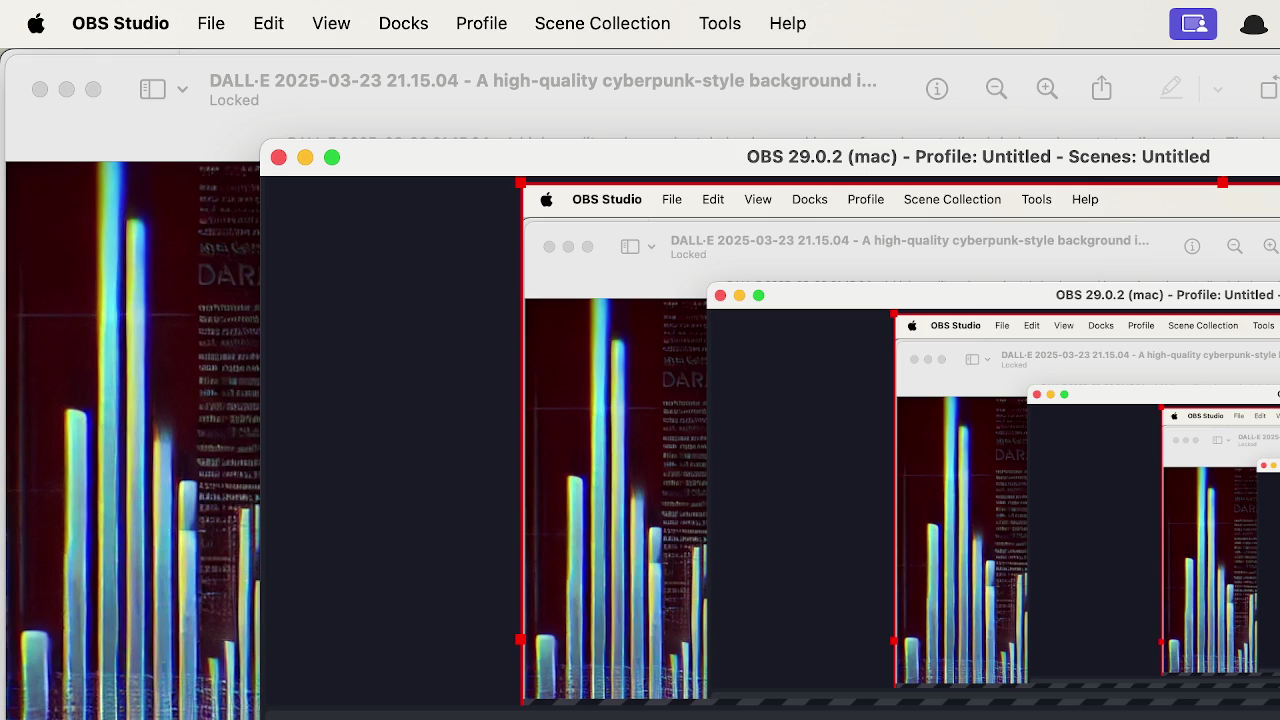The image size is (1280, 720).
Task: Open the File menu in the top menu bar
Action: pyautogui.click(x=211, y=23)
